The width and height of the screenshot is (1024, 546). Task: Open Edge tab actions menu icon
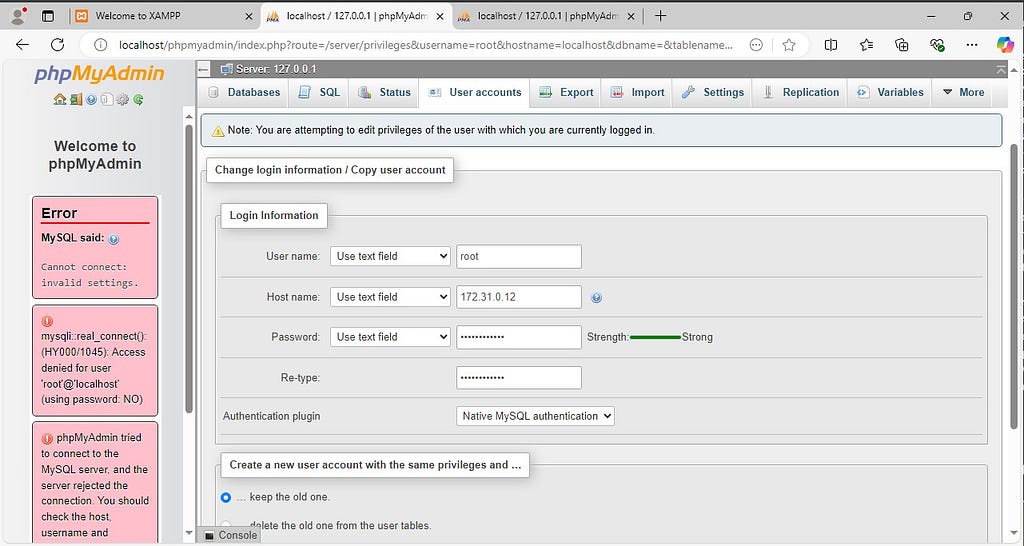pyautogui.click(x=48, y=16)
